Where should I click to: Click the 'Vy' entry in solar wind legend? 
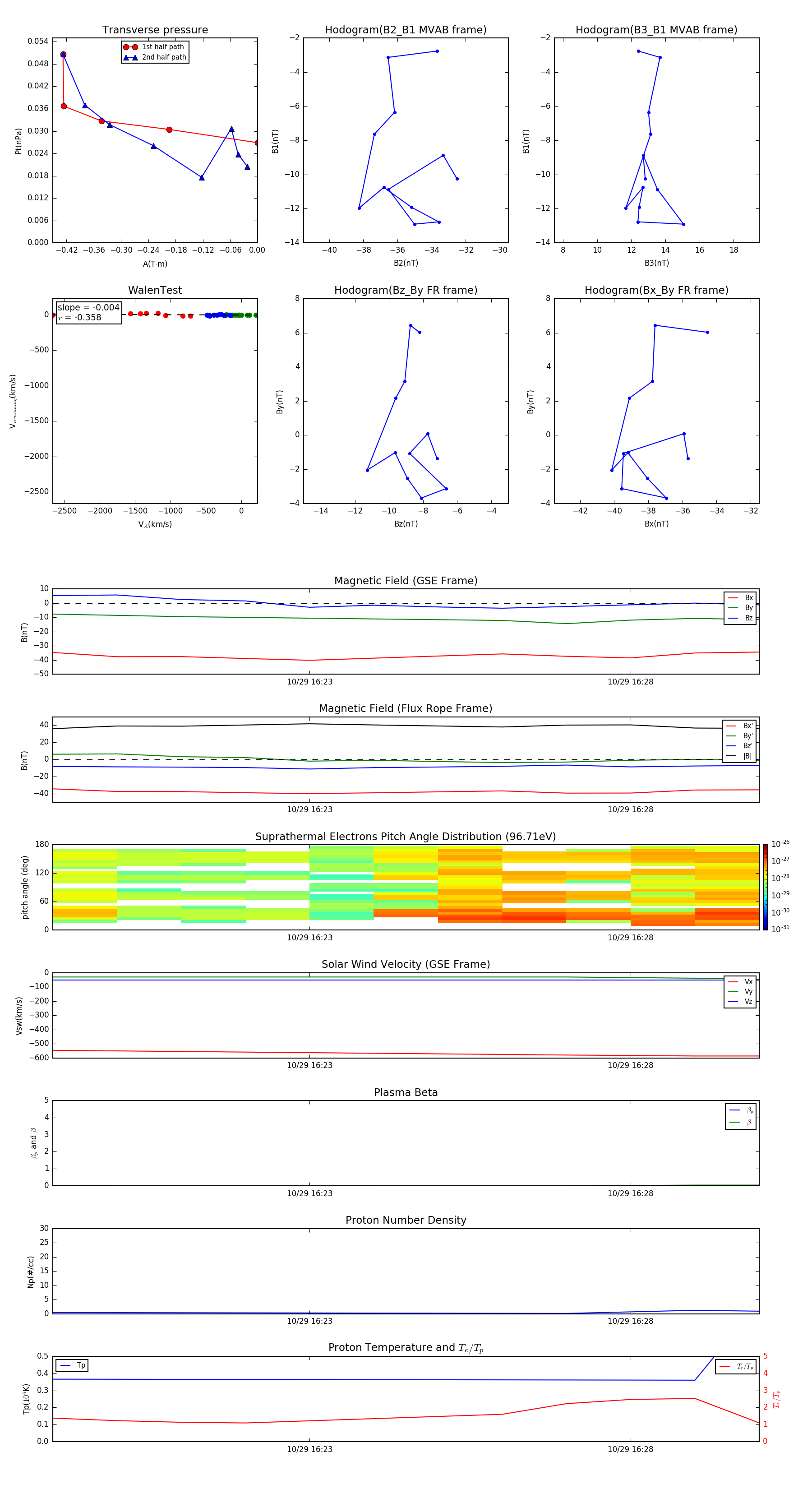click(x=740, y=991)
